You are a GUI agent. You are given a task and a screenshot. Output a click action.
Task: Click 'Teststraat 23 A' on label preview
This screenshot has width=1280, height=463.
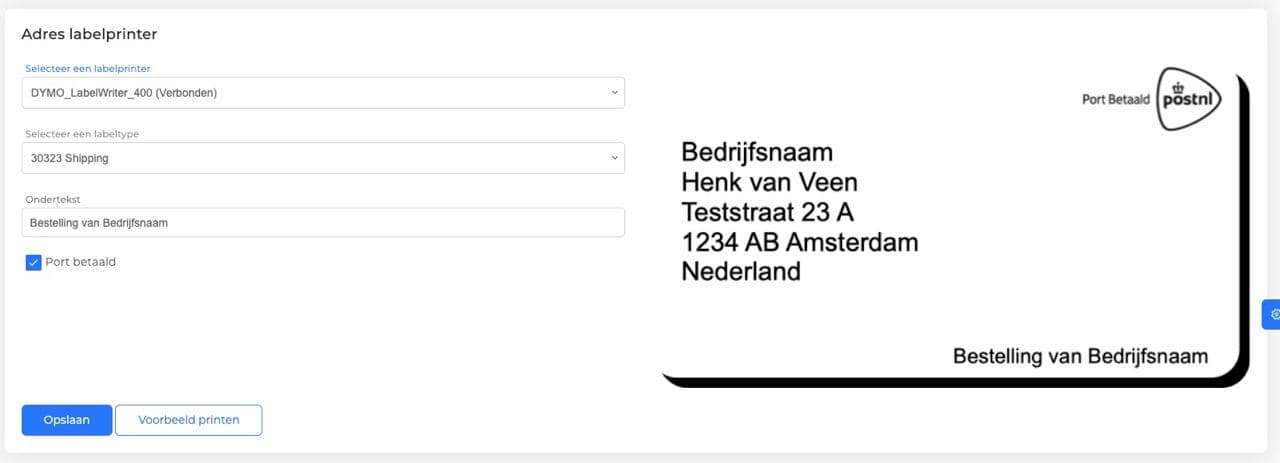point(767,212)
